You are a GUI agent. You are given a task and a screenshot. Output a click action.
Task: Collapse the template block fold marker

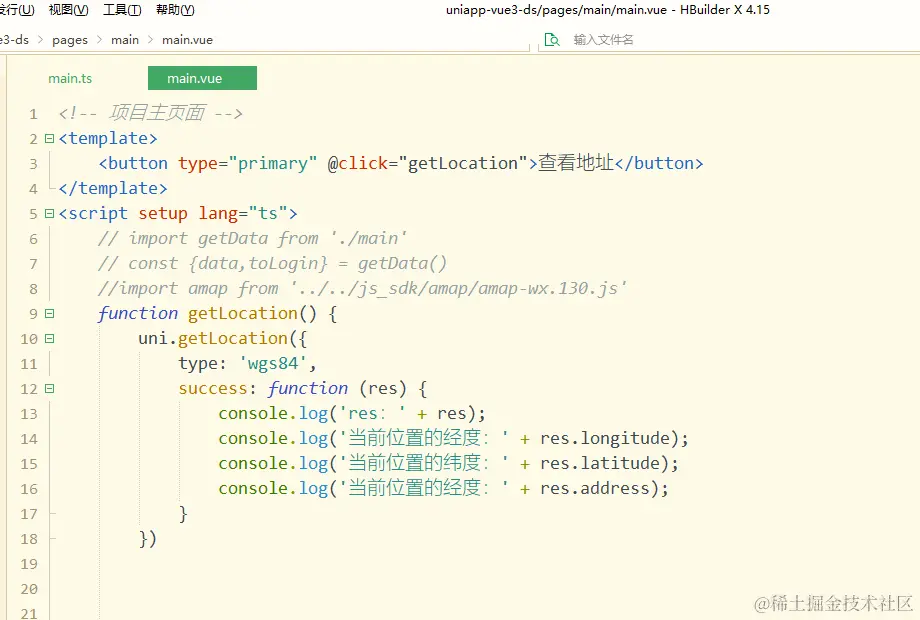(x=49, y=138)
